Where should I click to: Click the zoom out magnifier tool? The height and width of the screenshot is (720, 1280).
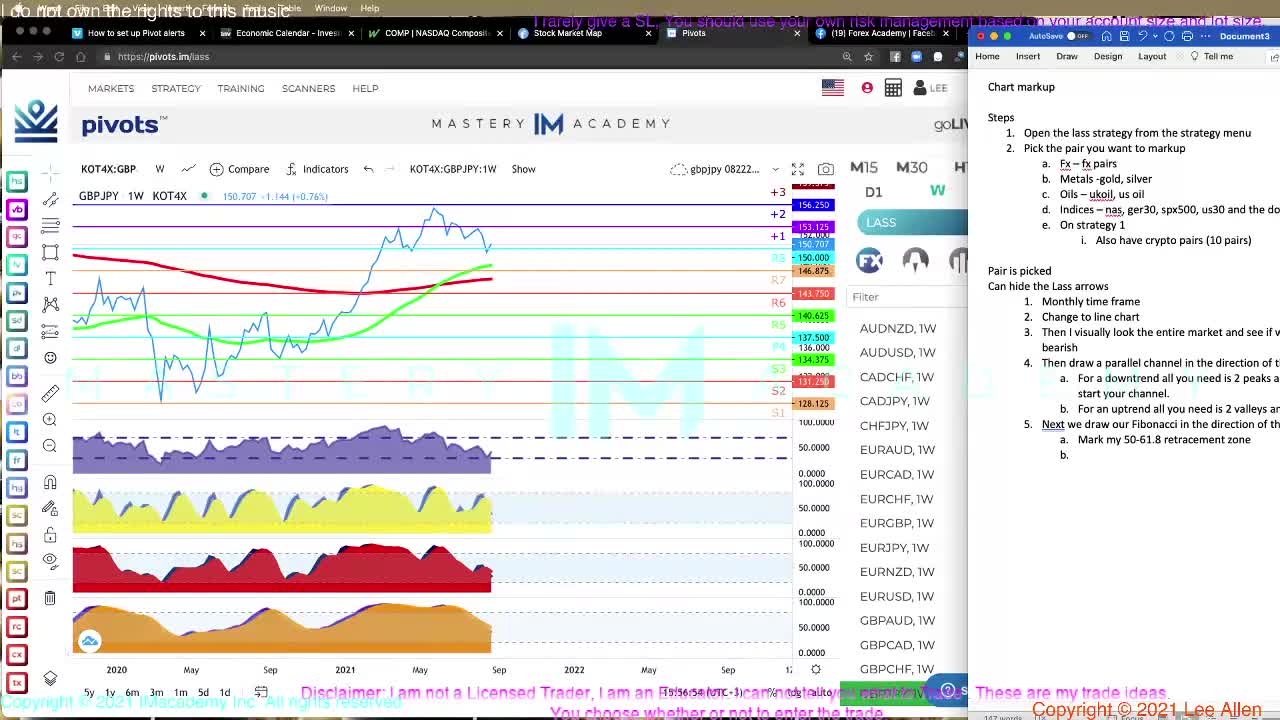(x=50, y=446)
